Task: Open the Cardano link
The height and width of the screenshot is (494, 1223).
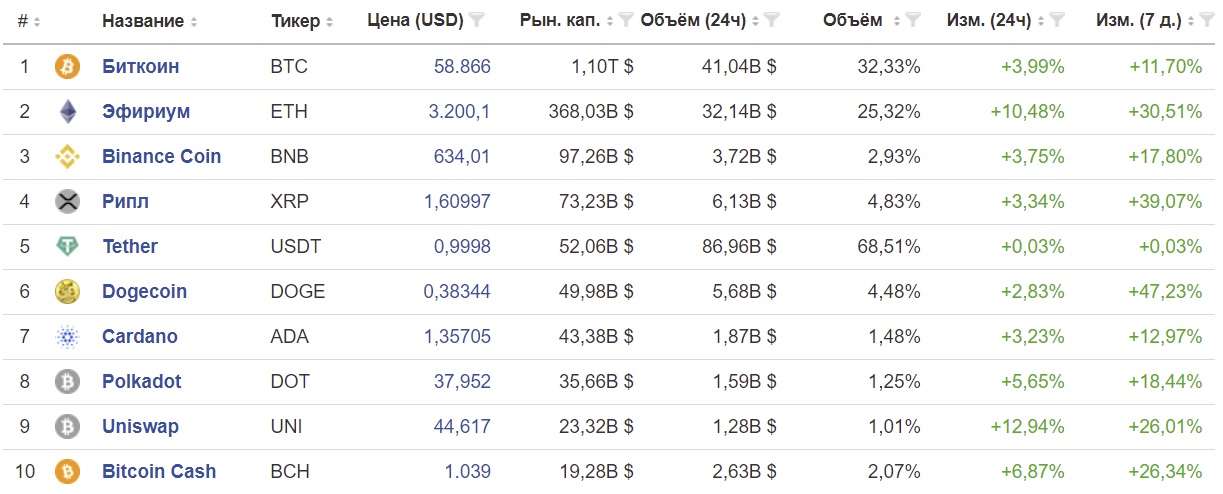Action: coord(140,337)
